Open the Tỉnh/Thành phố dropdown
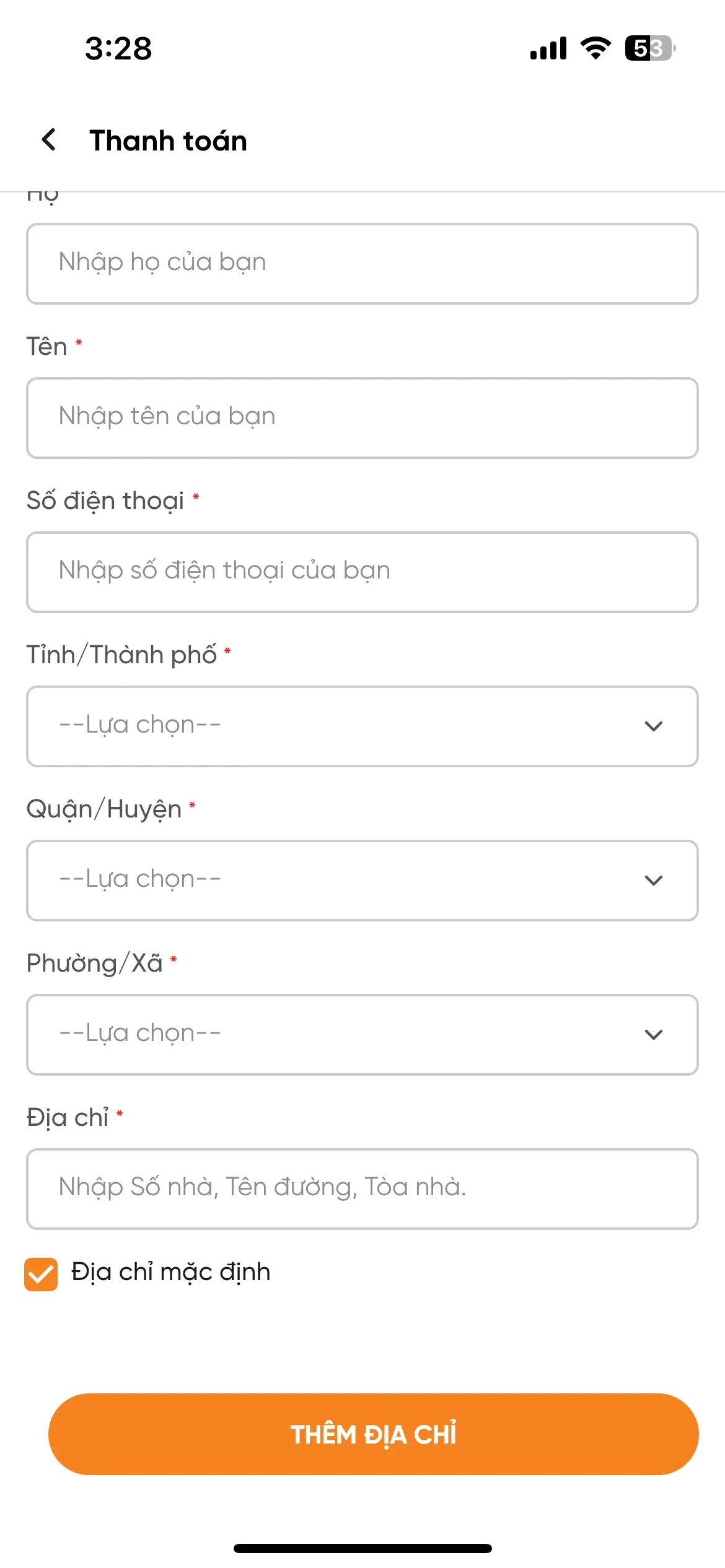This screenshot has height=1568, width=725. [362, 726]
